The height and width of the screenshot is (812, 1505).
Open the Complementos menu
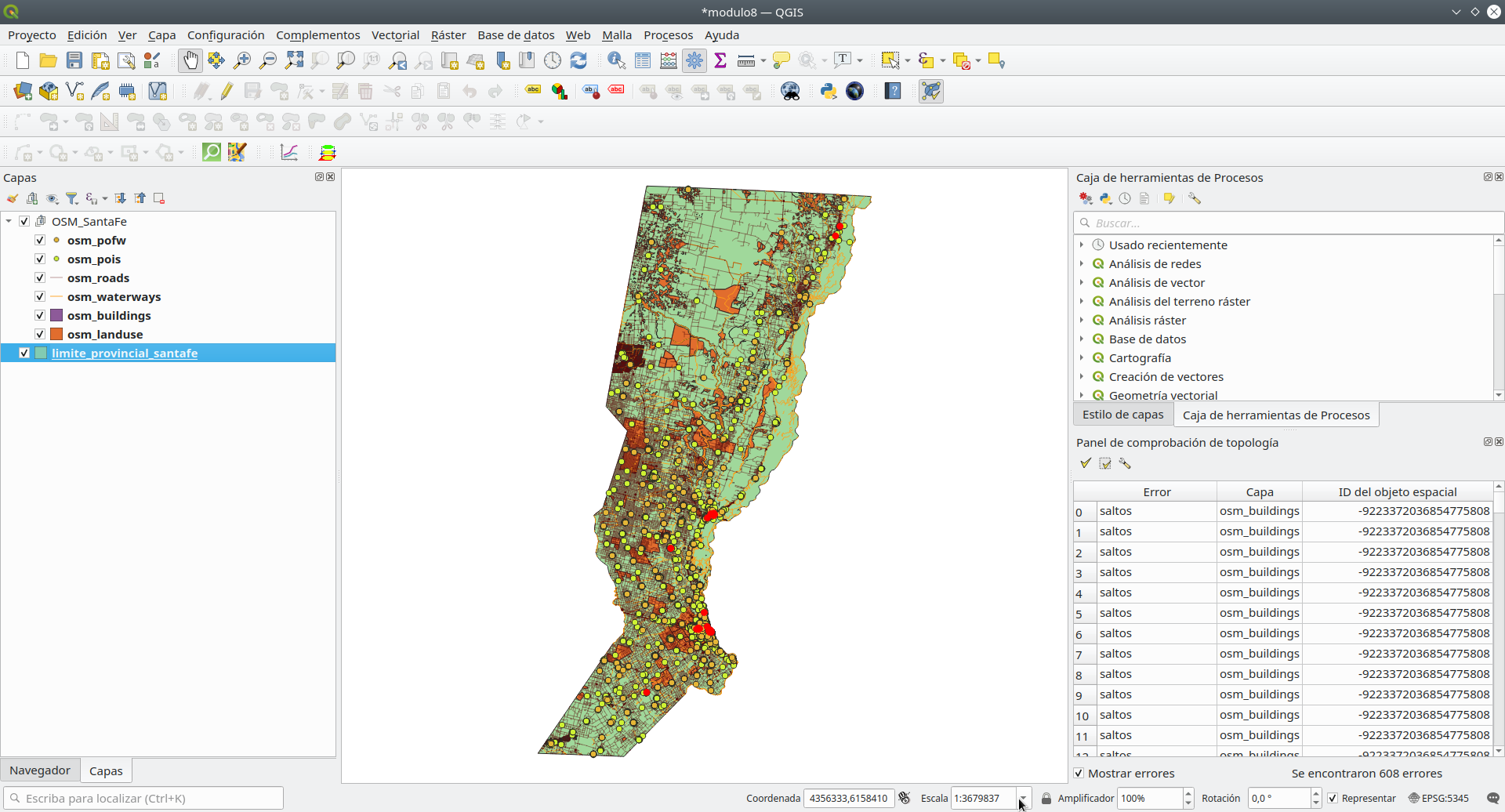click(317, 35)
